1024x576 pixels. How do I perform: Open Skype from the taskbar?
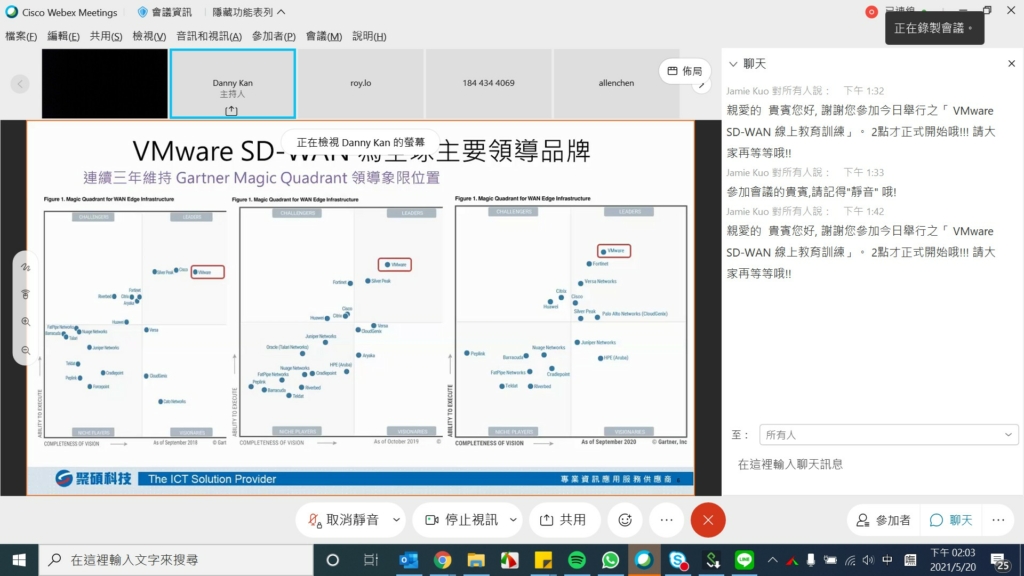pyautogui.click(x=678, y=560)
